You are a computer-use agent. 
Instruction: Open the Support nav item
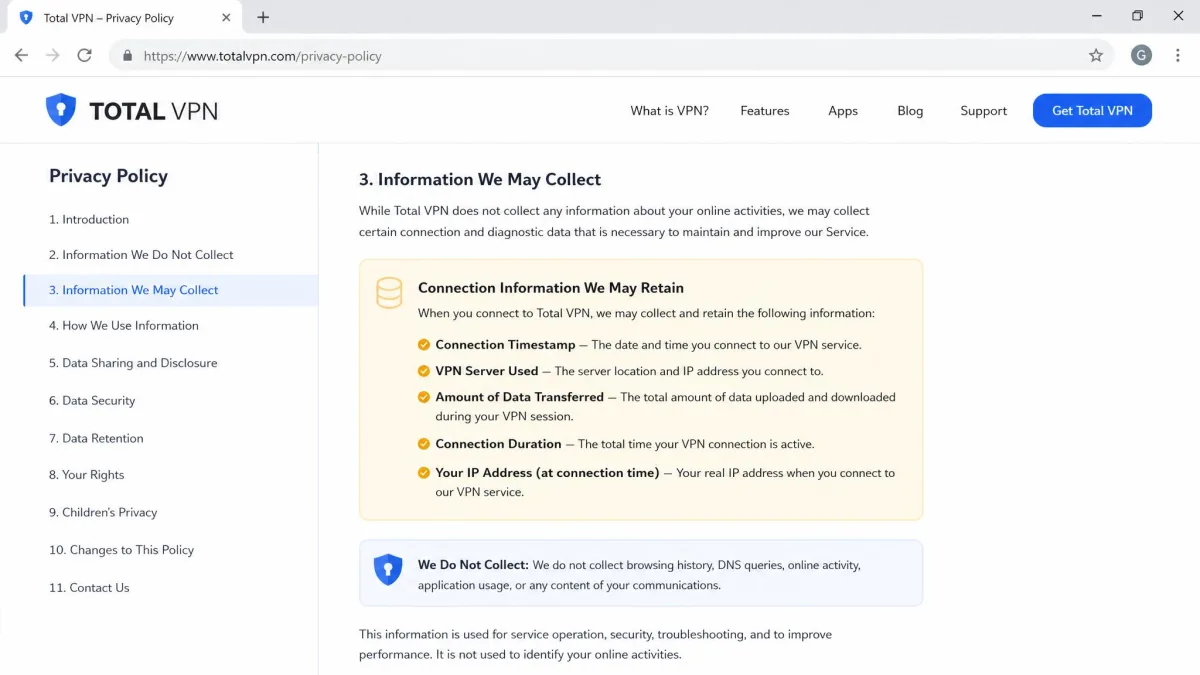(x=983, y=111)
